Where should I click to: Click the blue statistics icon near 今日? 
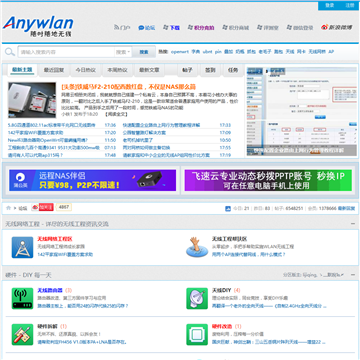[x=228, y=208]
